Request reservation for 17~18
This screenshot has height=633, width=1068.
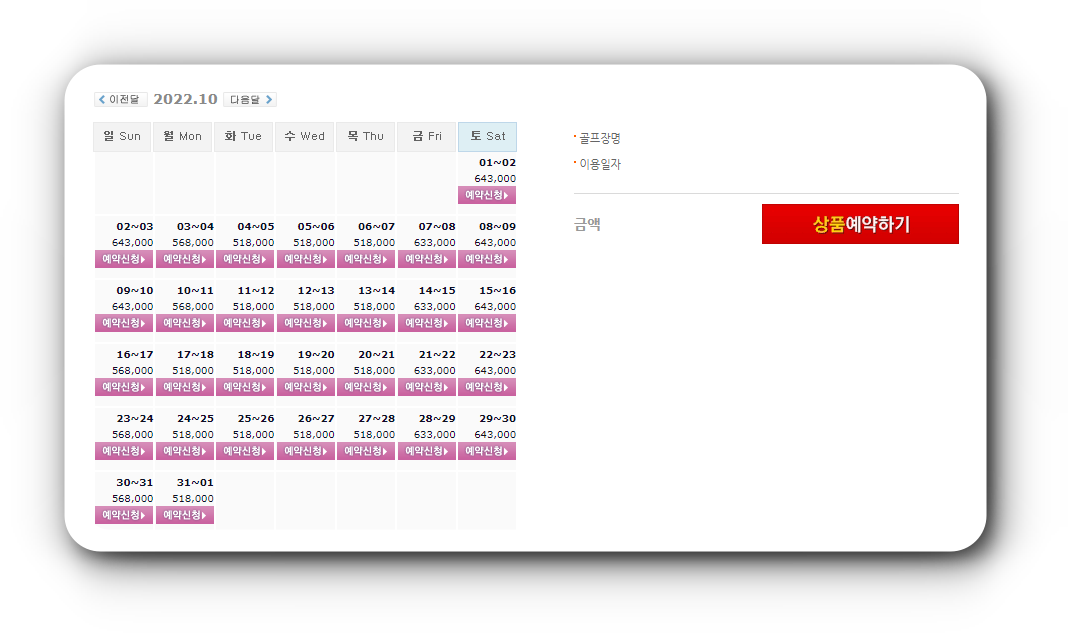[185, 387]
